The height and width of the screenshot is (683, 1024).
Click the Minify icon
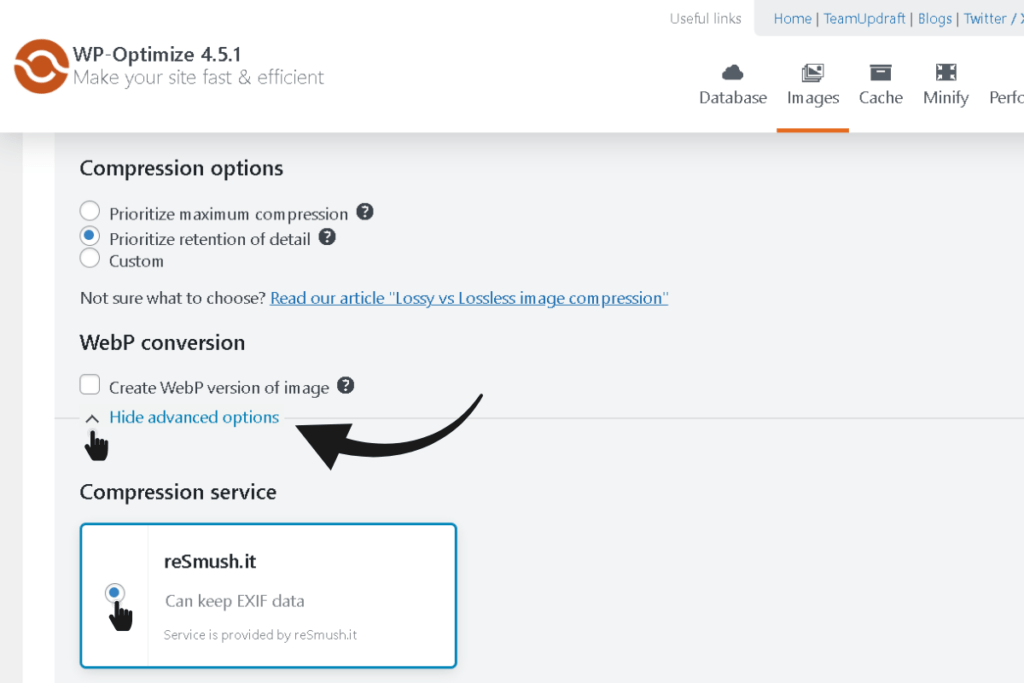coord(946,72)
